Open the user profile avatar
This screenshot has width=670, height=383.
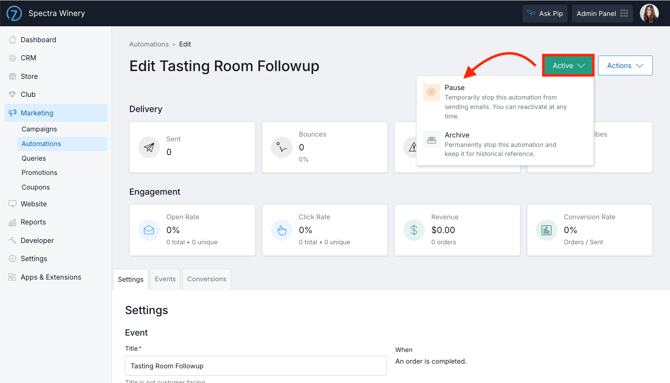649,13
